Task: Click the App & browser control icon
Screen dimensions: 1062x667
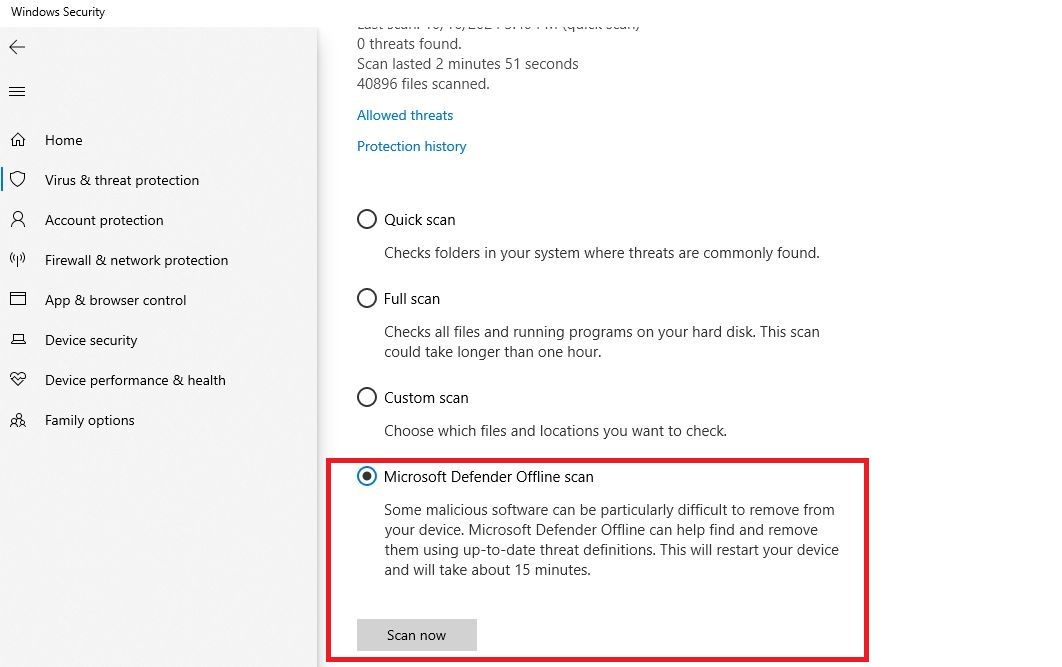Action: 18,300
